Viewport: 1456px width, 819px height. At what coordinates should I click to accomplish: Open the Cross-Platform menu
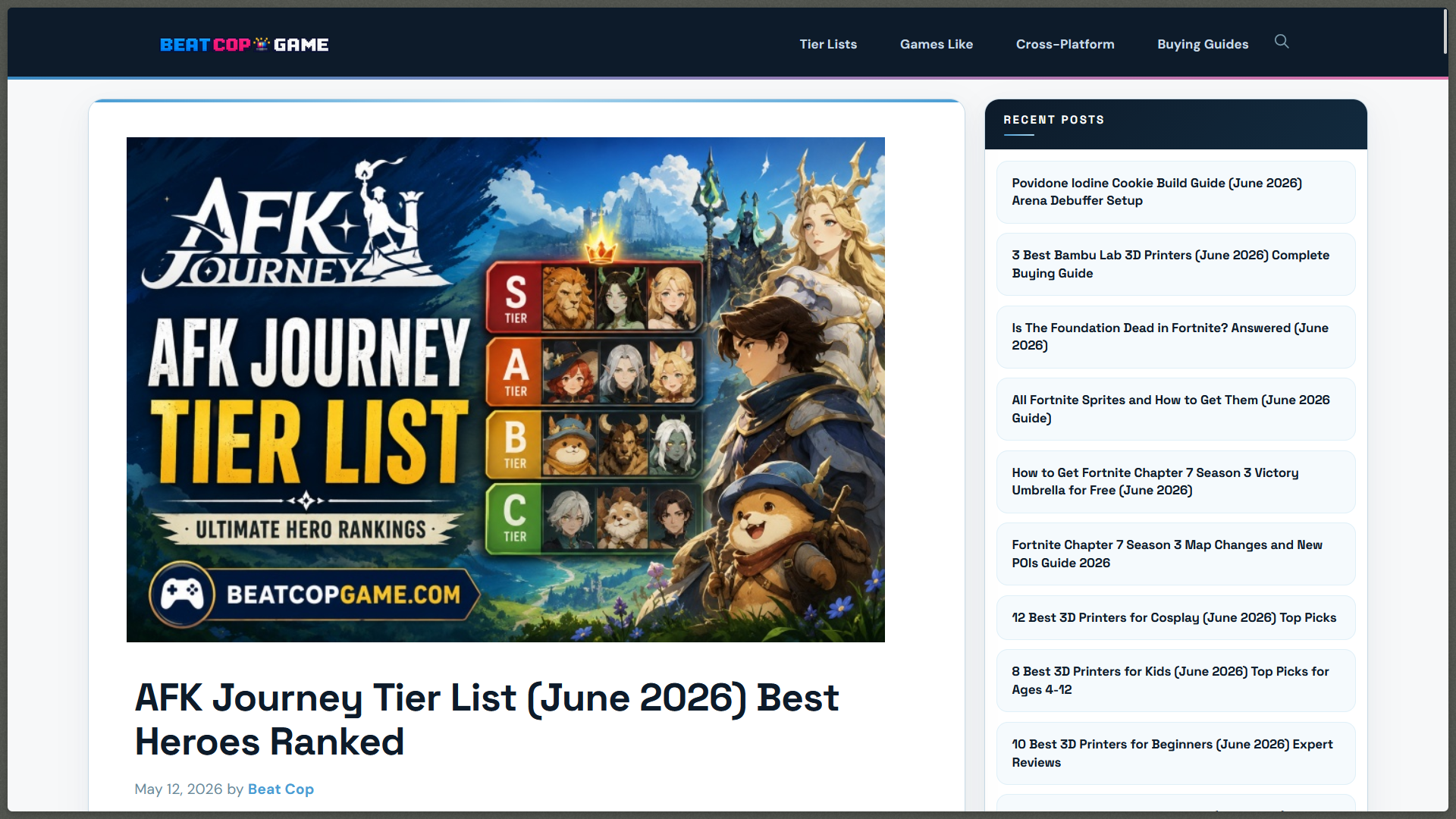[1065, 44]
